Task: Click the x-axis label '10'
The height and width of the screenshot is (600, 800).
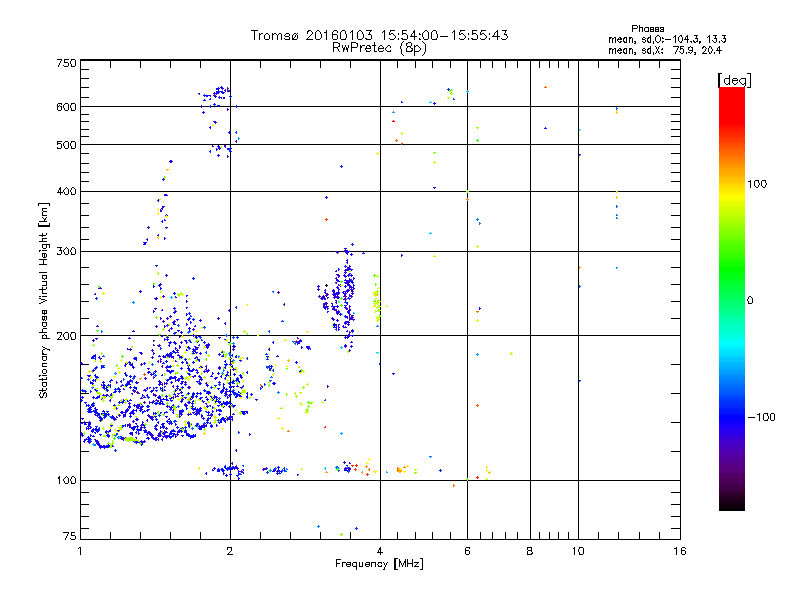Action: (578, 551)
